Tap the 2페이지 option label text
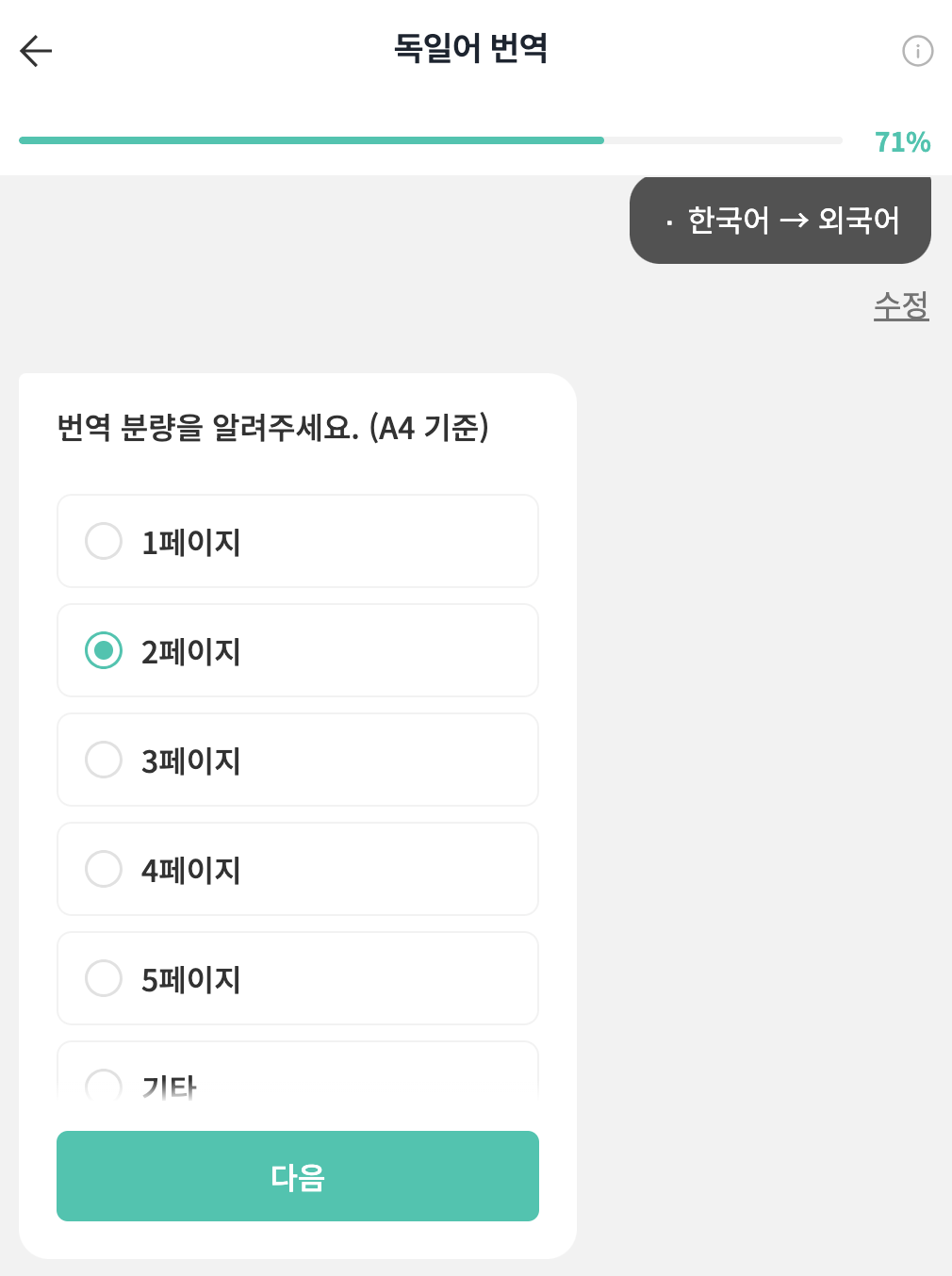Image resolution: width=952 pixels, height=1276 pixels. pyautogui.click(x=191, y=651)
